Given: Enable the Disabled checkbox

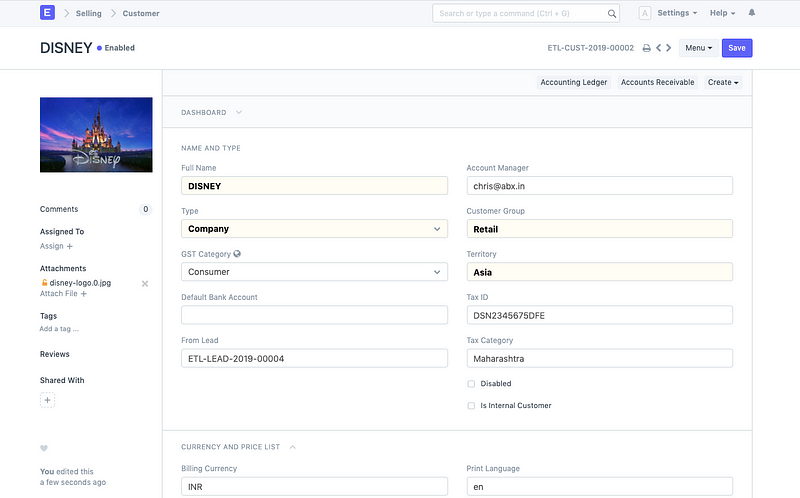Looking at the screenshot, I should (471, 384).
